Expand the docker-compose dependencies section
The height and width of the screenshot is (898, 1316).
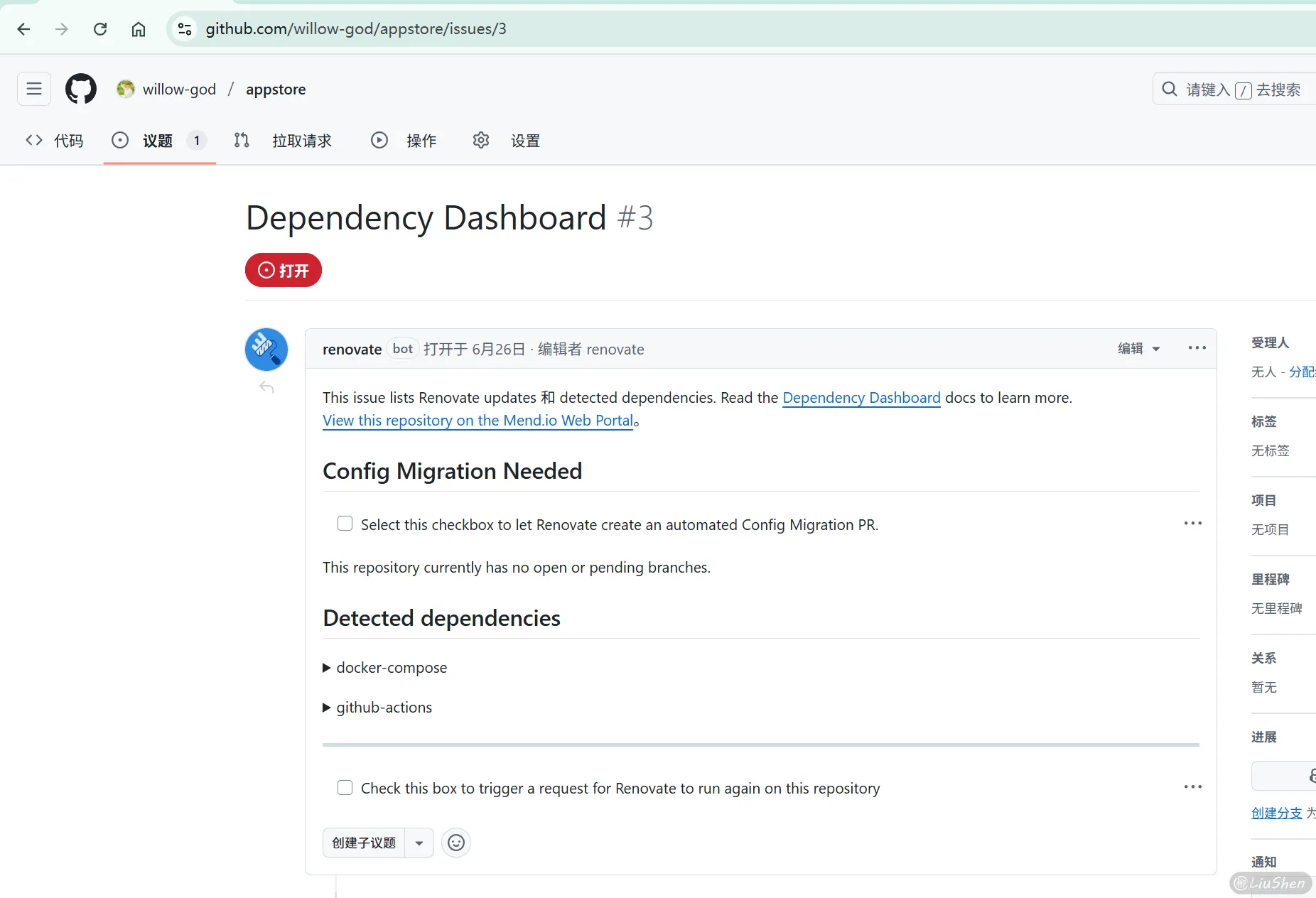384,668
